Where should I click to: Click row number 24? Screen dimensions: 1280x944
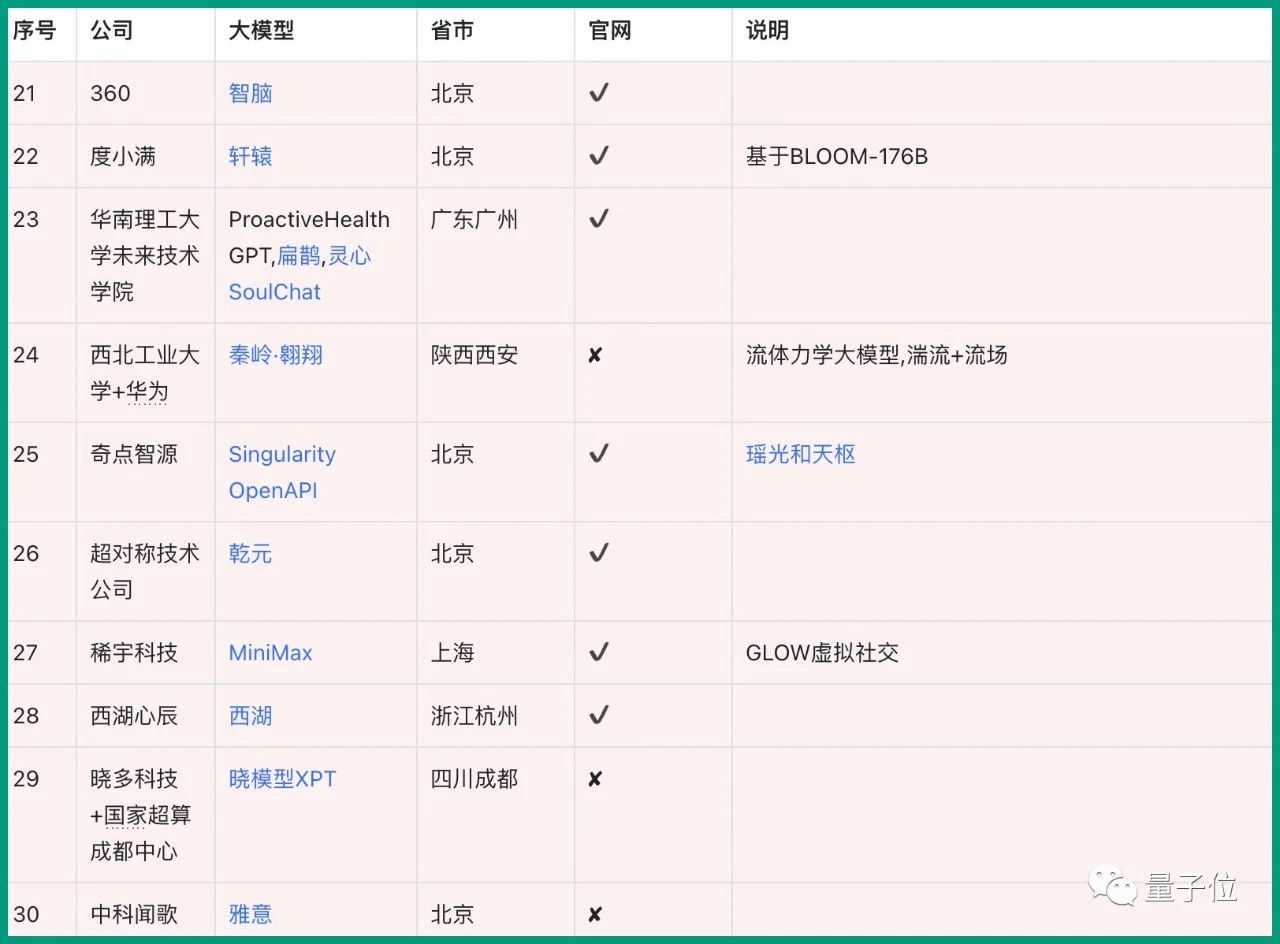tap(25, 355)
